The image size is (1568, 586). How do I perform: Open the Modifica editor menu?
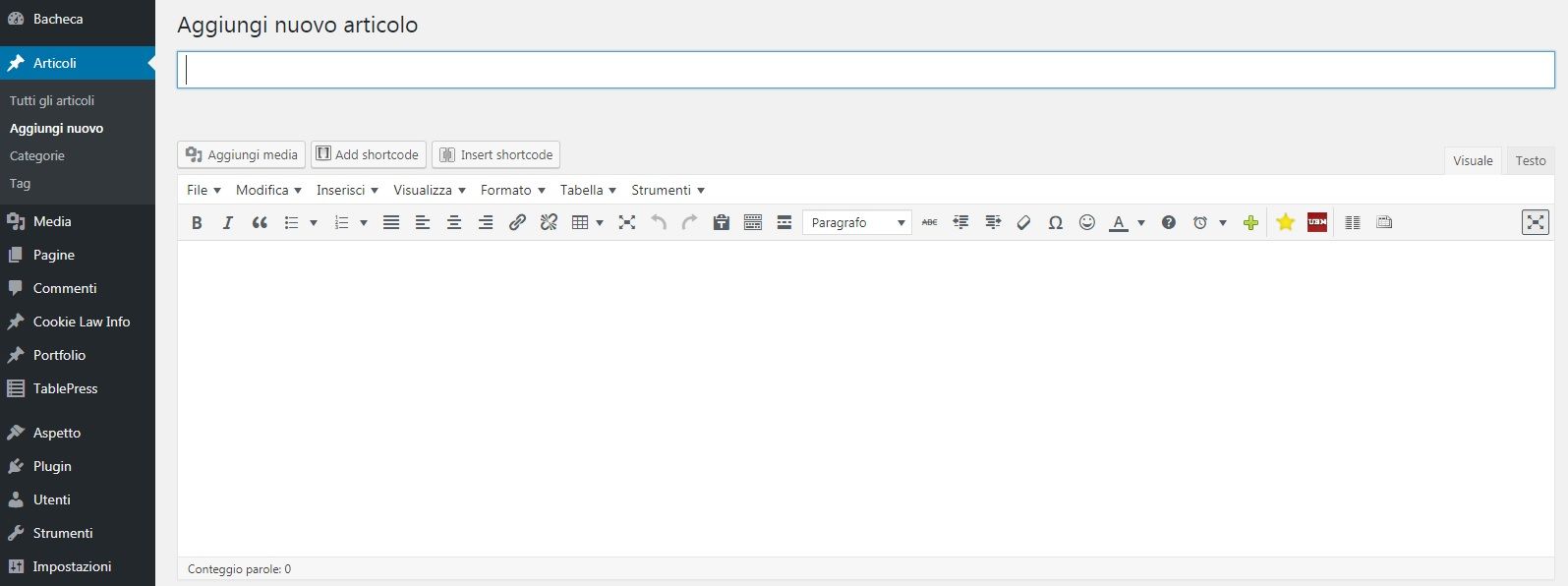coord(268,190)
